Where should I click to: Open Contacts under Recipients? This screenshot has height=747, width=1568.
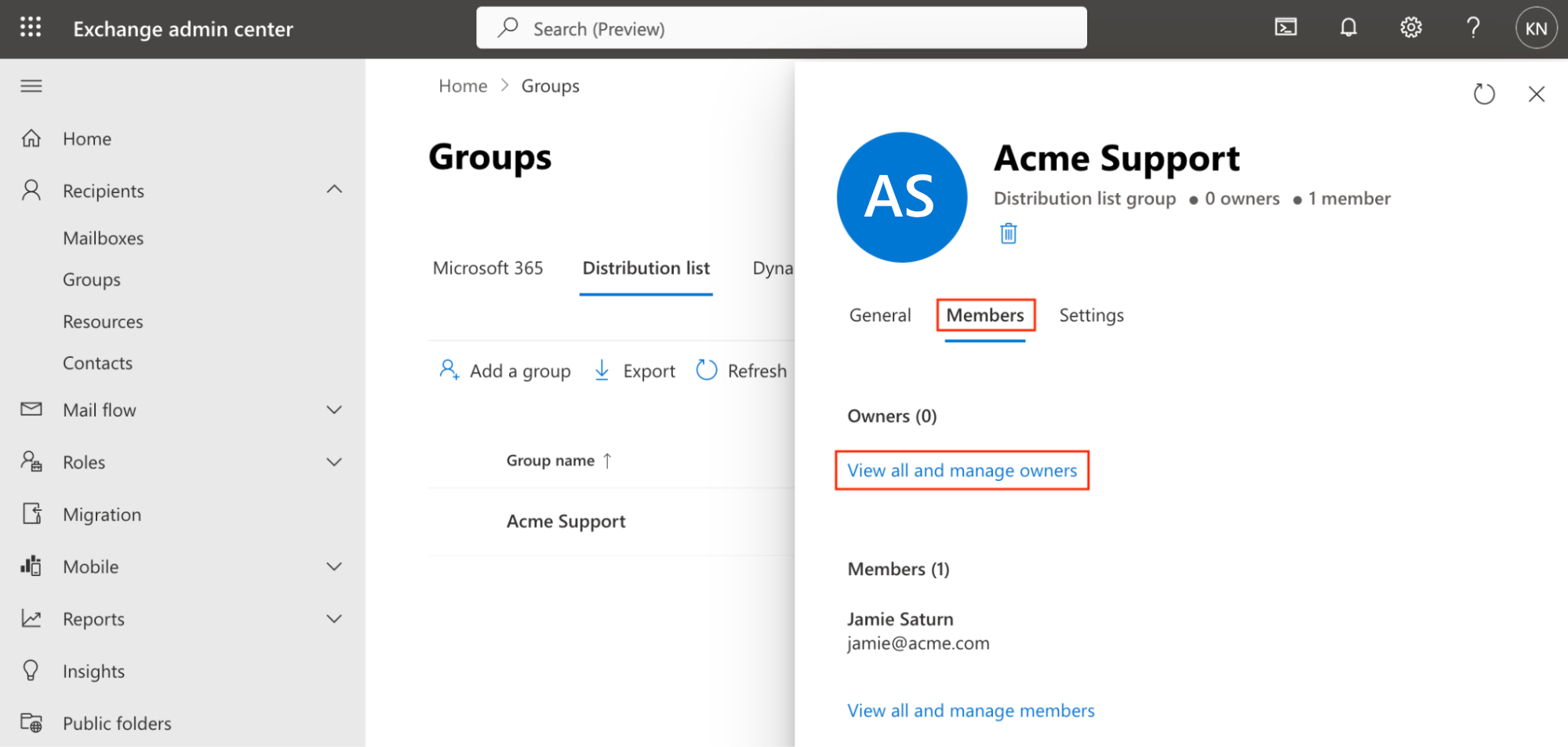pyautogui.click(x=97, y=363)
